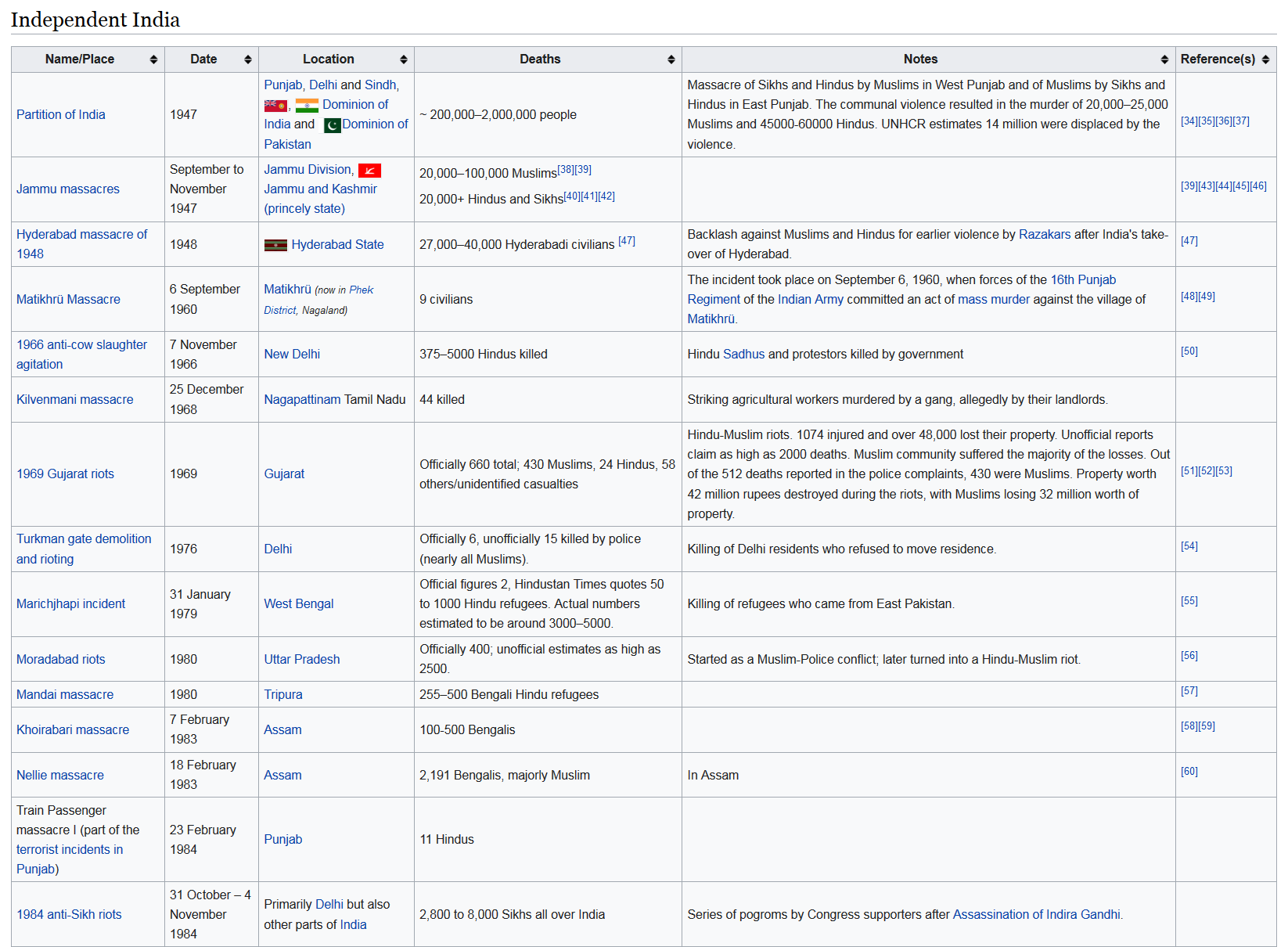The height and width of the screenshot is (947, 1288).
Task: Open the Nagapattinam location link
Action: tap(302, 399)
